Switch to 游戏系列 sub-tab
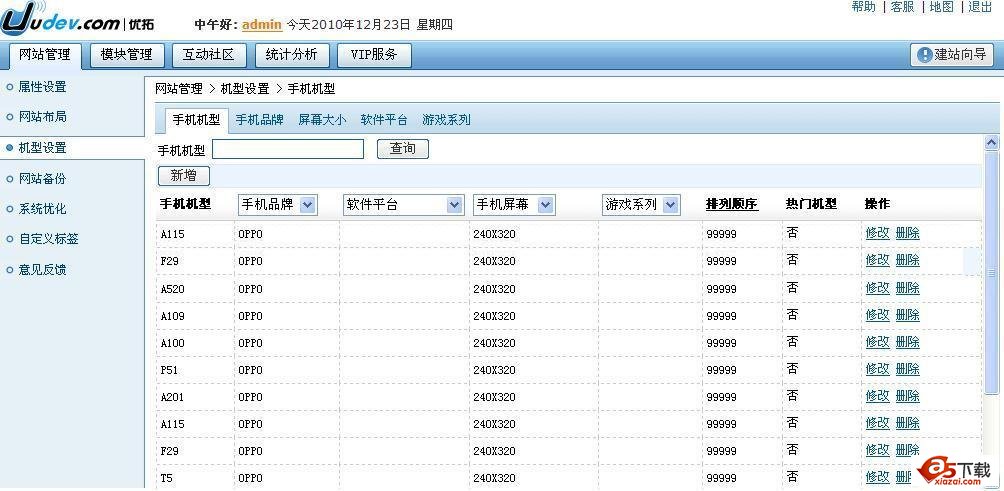Screen dimensions: 1004x491 [x=446, y=120]
